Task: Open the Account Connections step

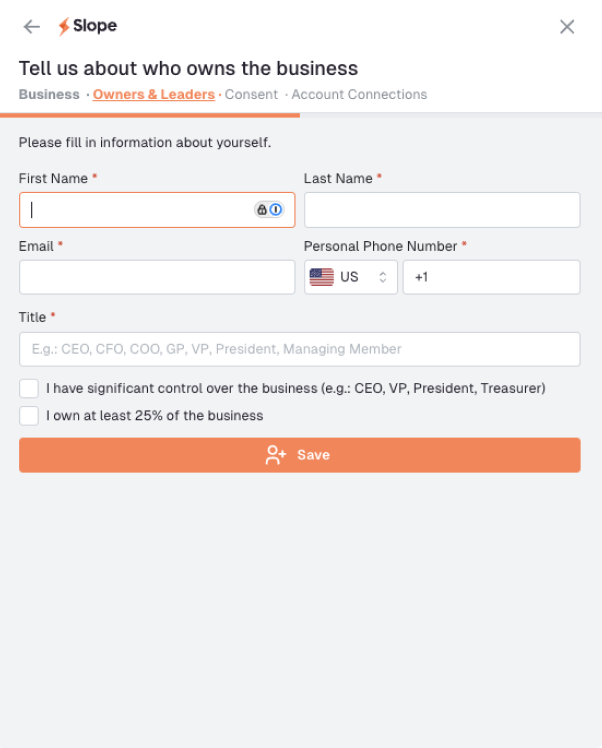Action: [359, 95]
